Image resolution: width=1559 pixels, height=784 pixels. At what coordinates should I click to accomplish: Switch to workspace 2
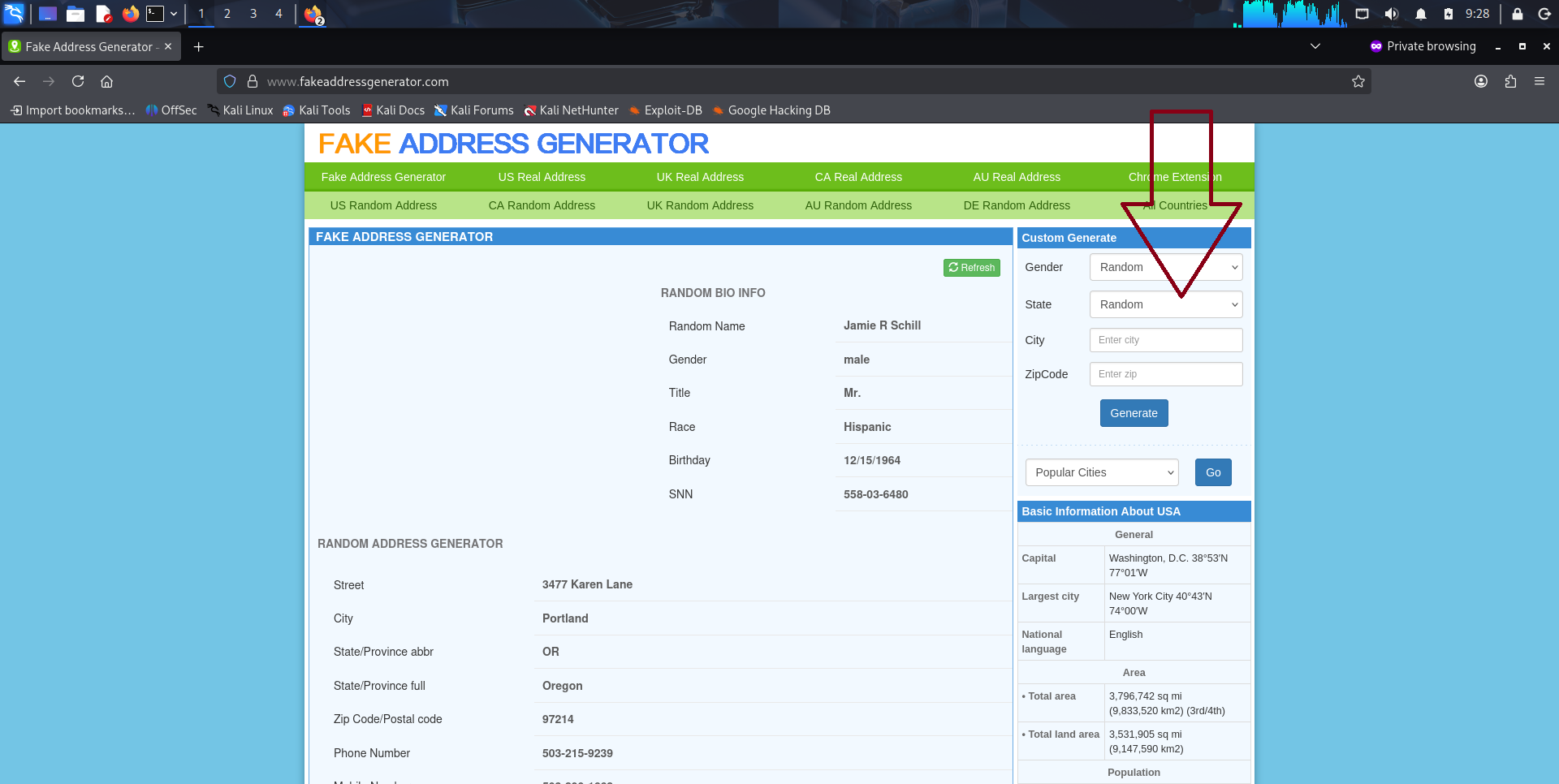coord(227,14)
